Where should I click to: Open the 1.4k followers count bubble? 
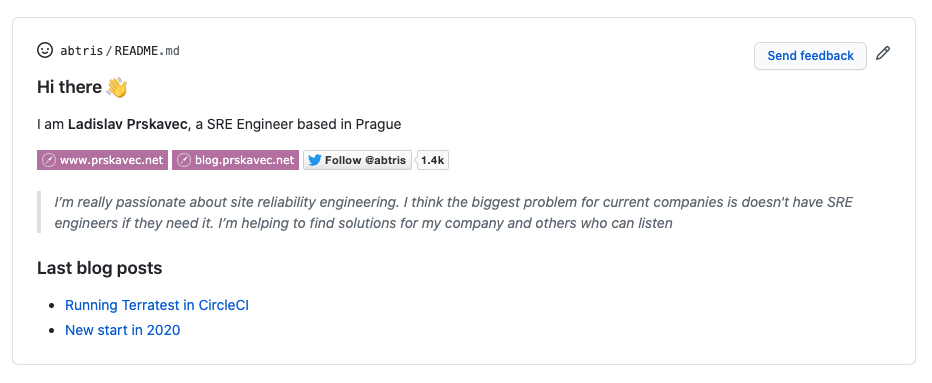433,160
